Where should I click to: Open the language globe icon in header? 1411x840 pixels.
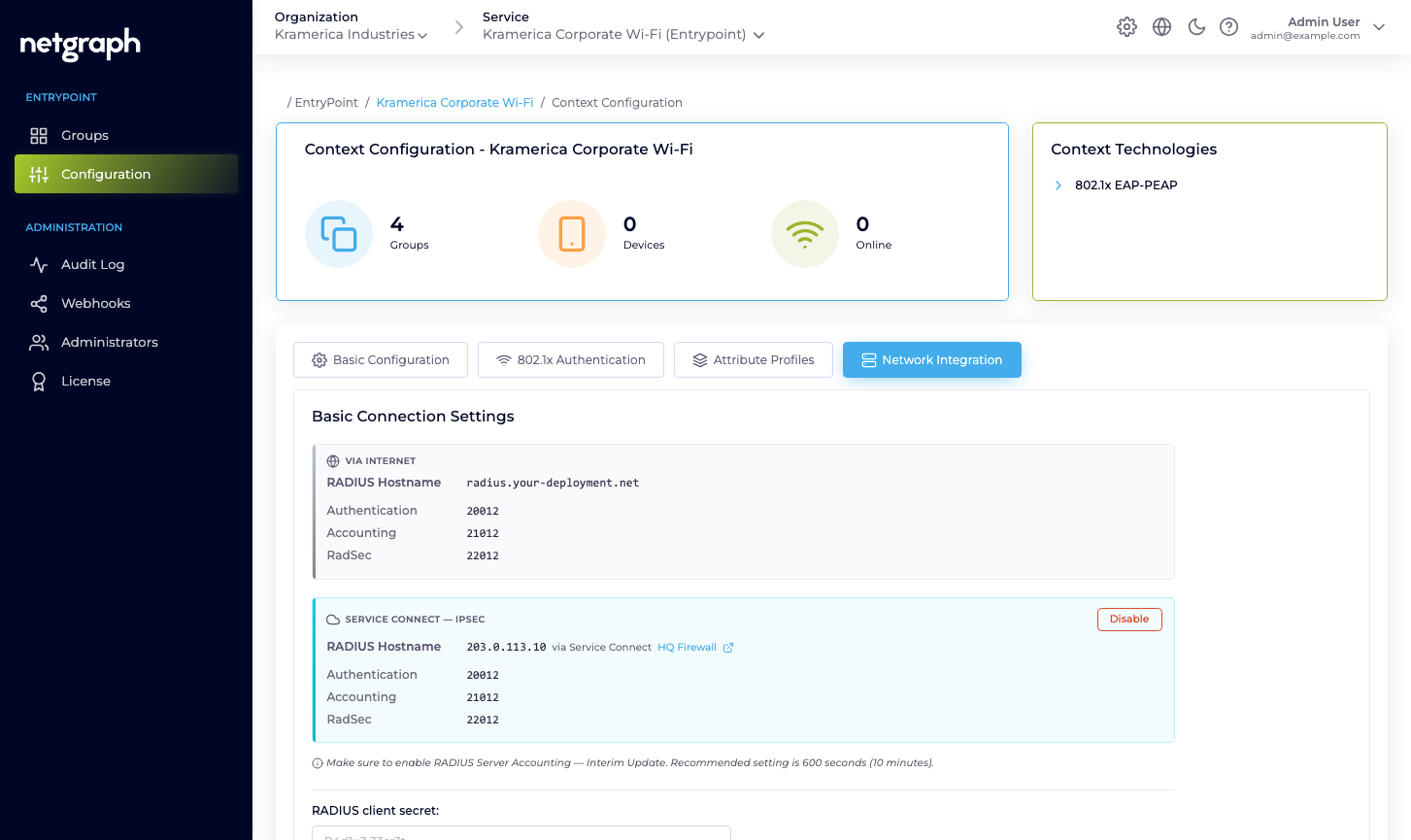(1161, 27)
